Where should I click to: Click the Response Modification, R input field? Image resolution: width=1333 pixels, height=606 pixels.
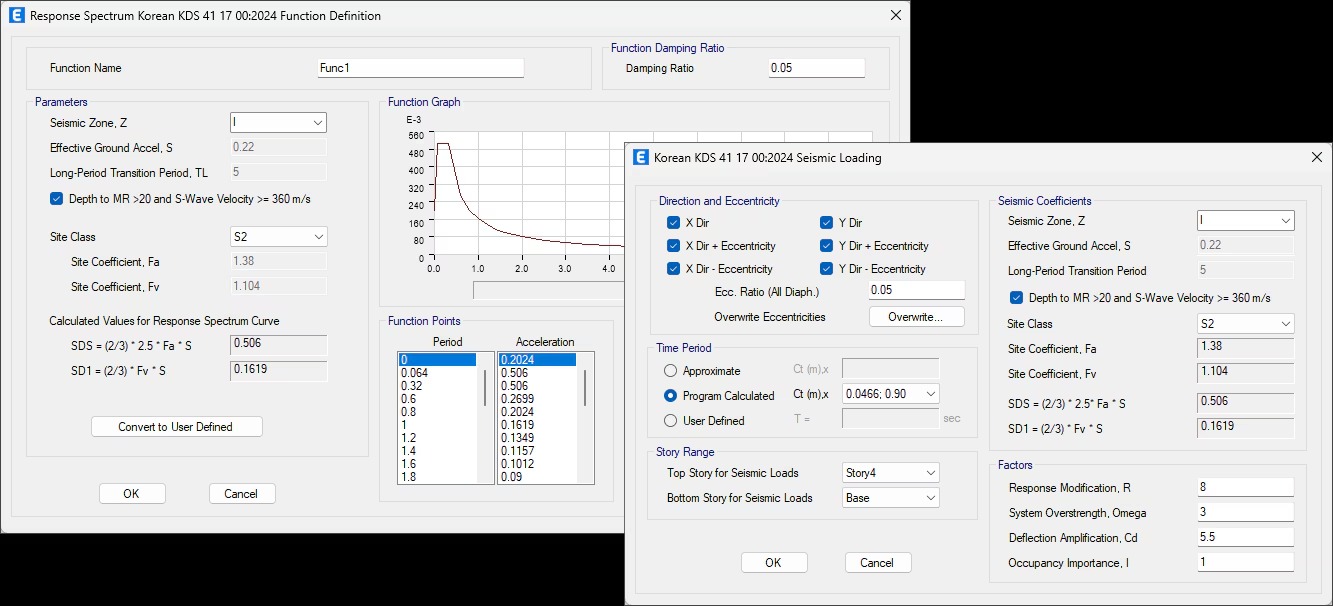click(x=1245, y=488)
